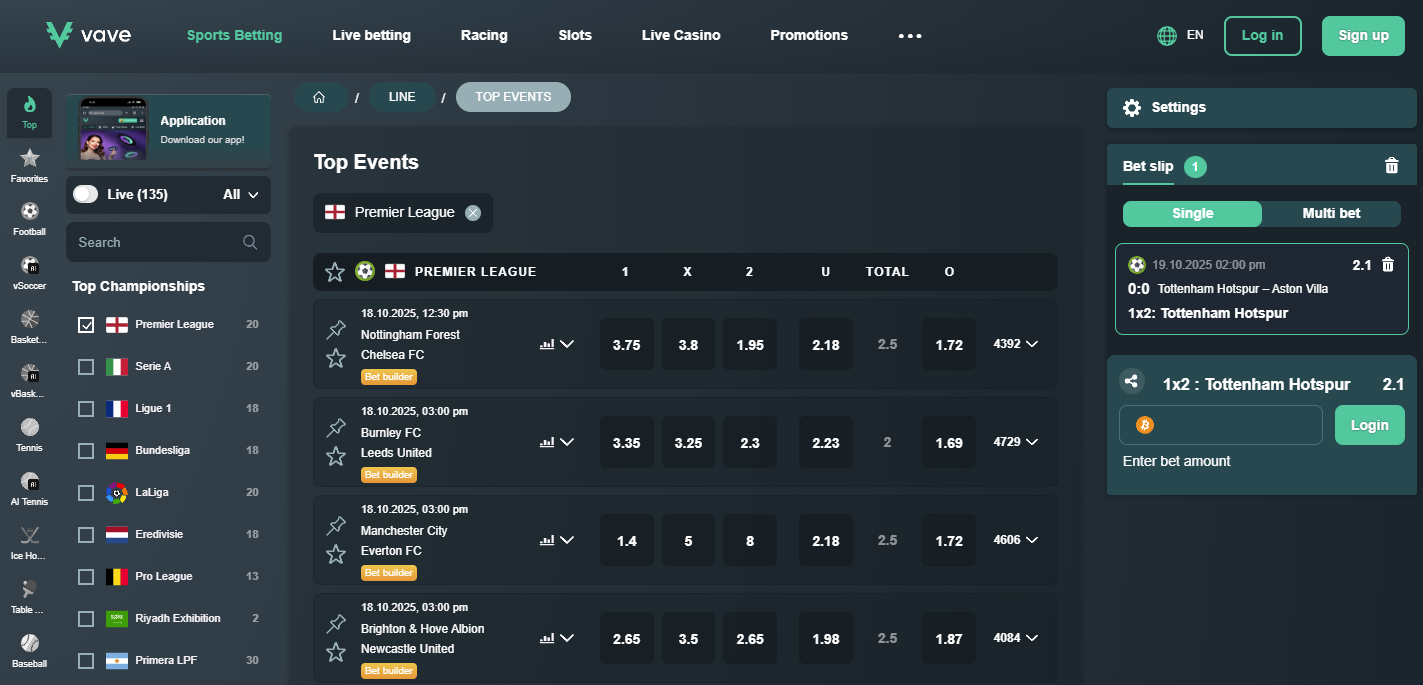Check the Serie A championship checkbox
Viewport: 1423px width, 685px height.
point(86,366)
